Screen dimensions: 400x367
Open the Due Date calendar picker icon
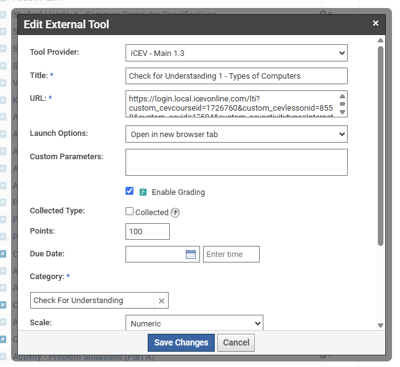point(191,254)
